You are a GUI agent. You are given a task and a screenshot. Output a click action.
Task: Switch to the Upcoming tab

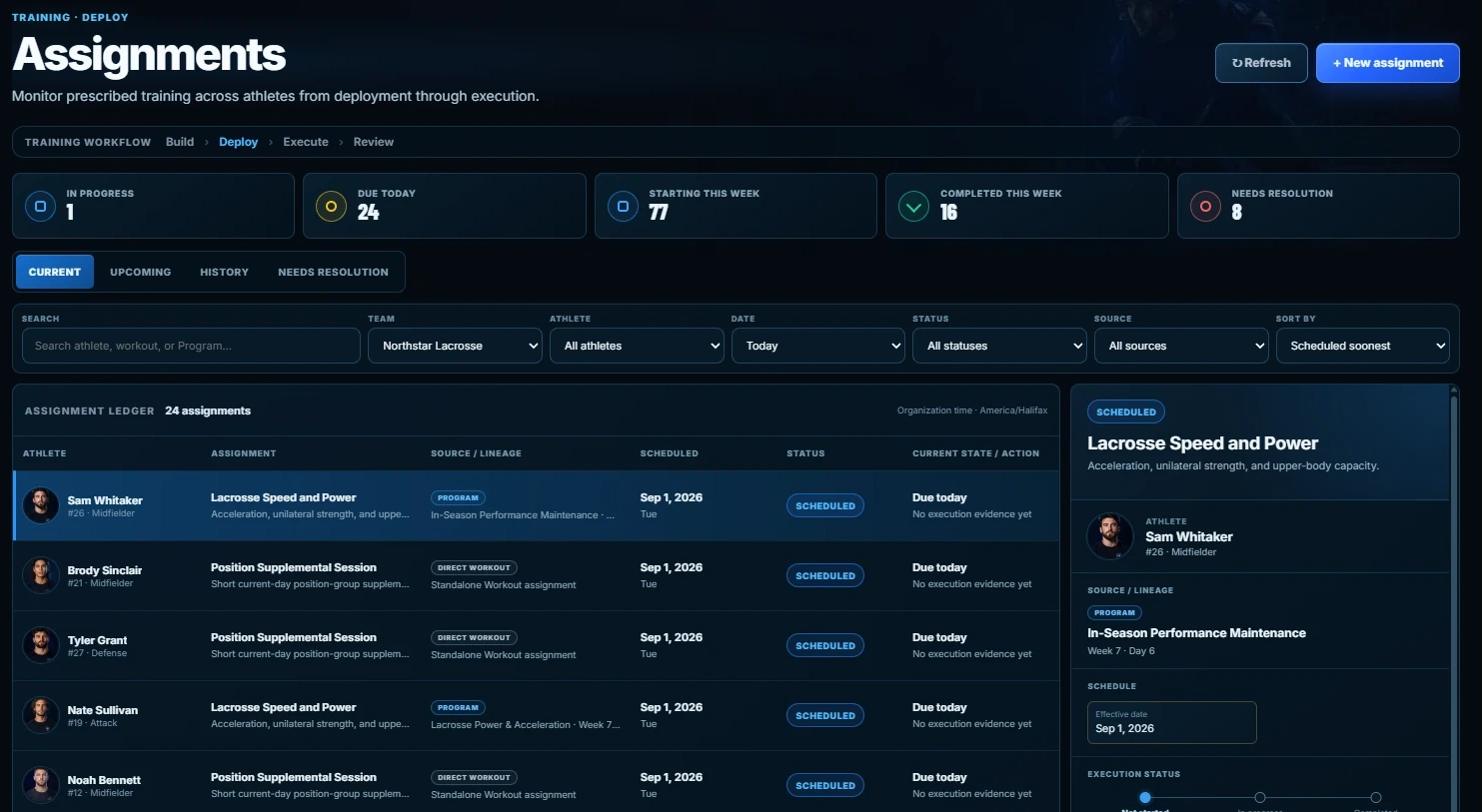[x=141, y=272]
